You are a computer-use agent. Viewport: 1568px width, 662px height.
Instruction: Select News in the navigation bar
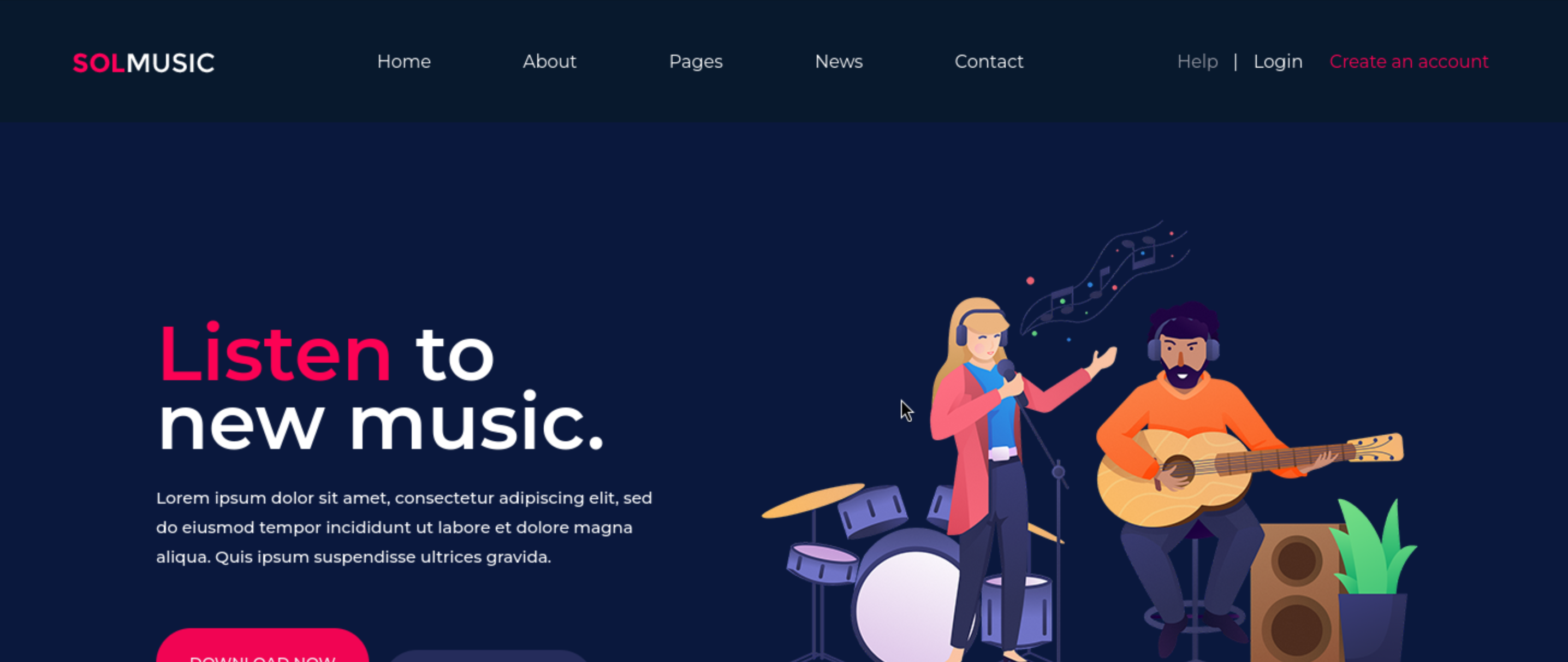point(839,62)
